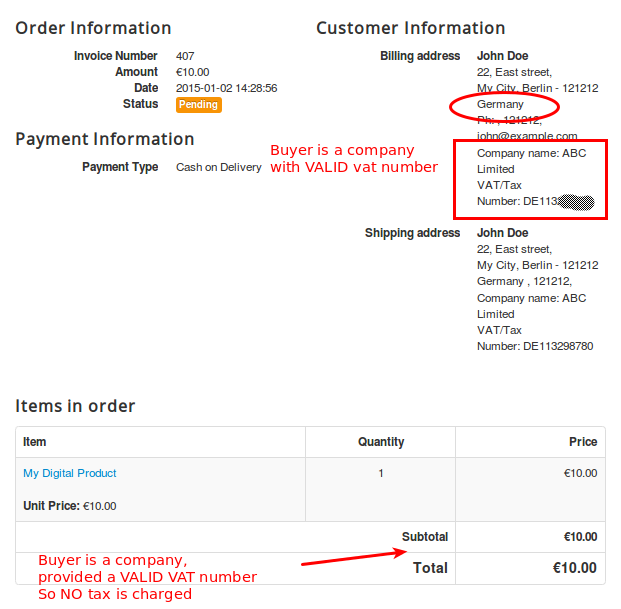621x609 pixels.
Task: Click the Items in order heading
Action: tap(75, 405)
